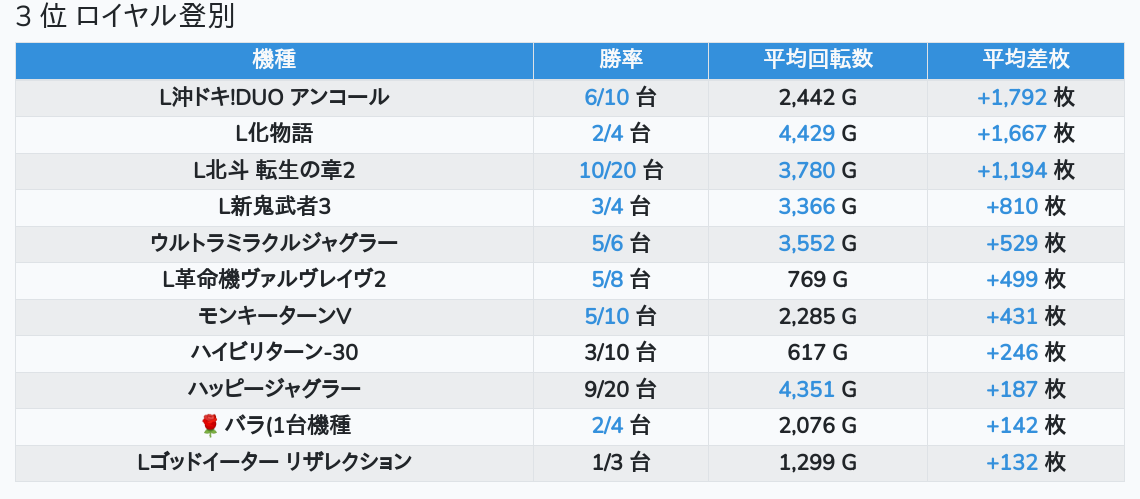Sort by 勝率 column header
The width and height of the screenshot is (1140, 499).
(x=620, y=60)
